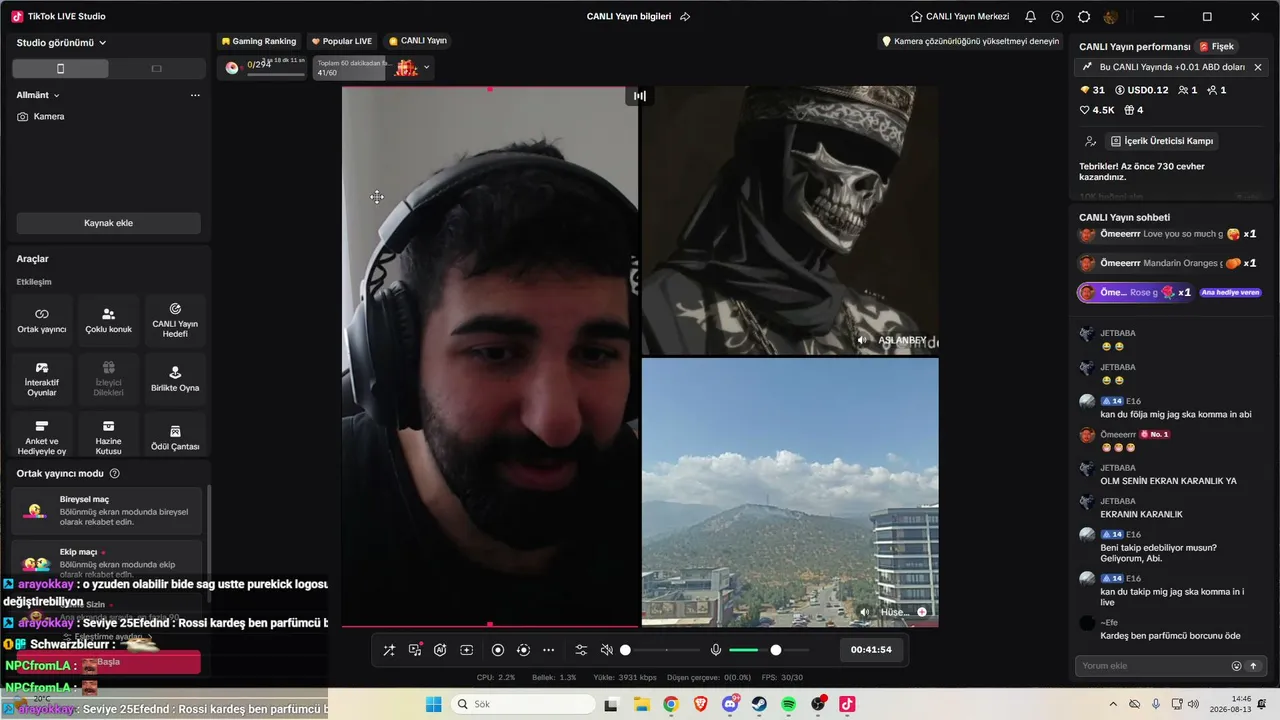1280x720 pixels.
Task: Click the Kaynak ekle button
Action: [108, 223]
